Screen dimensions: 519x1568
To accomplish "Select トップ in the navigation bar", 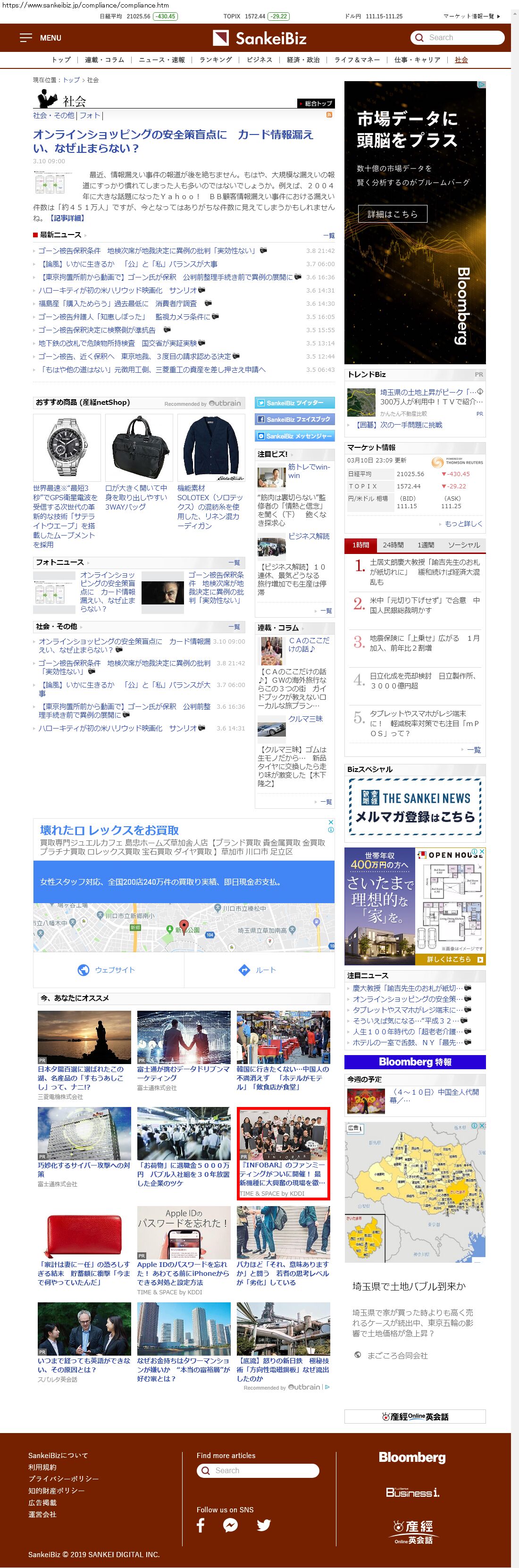I will pos(61,59).
